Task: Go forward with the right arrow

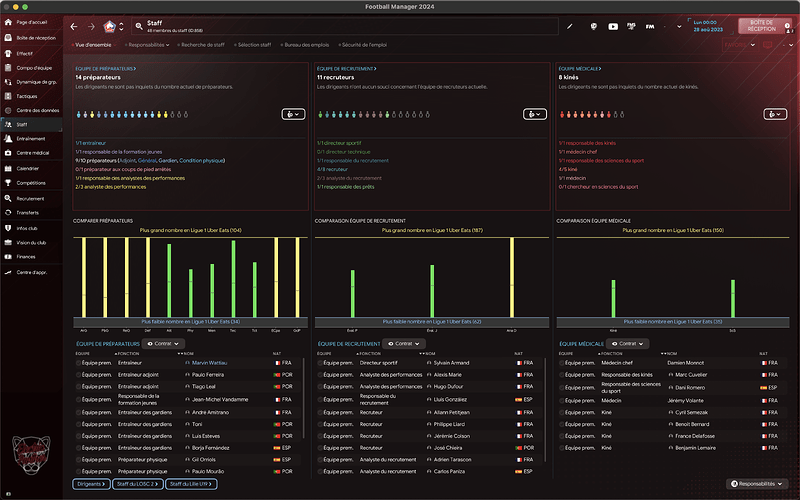Action: pos(91,27)
